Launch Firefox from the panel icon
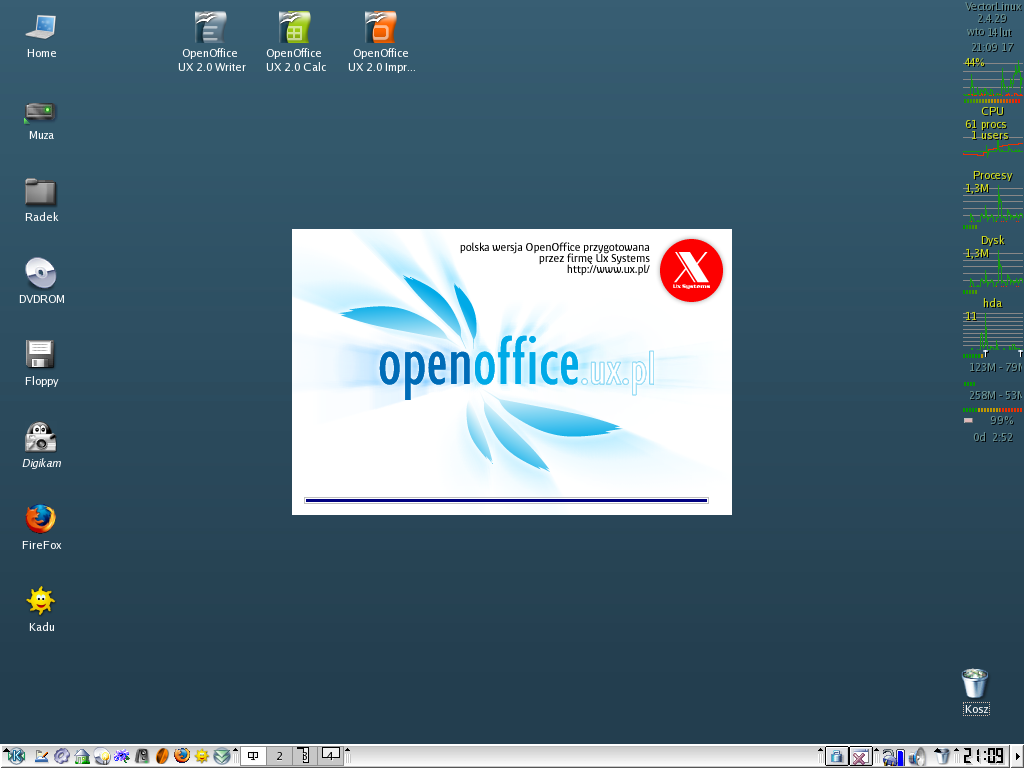The image size is (1024, 768). point(182,756)
